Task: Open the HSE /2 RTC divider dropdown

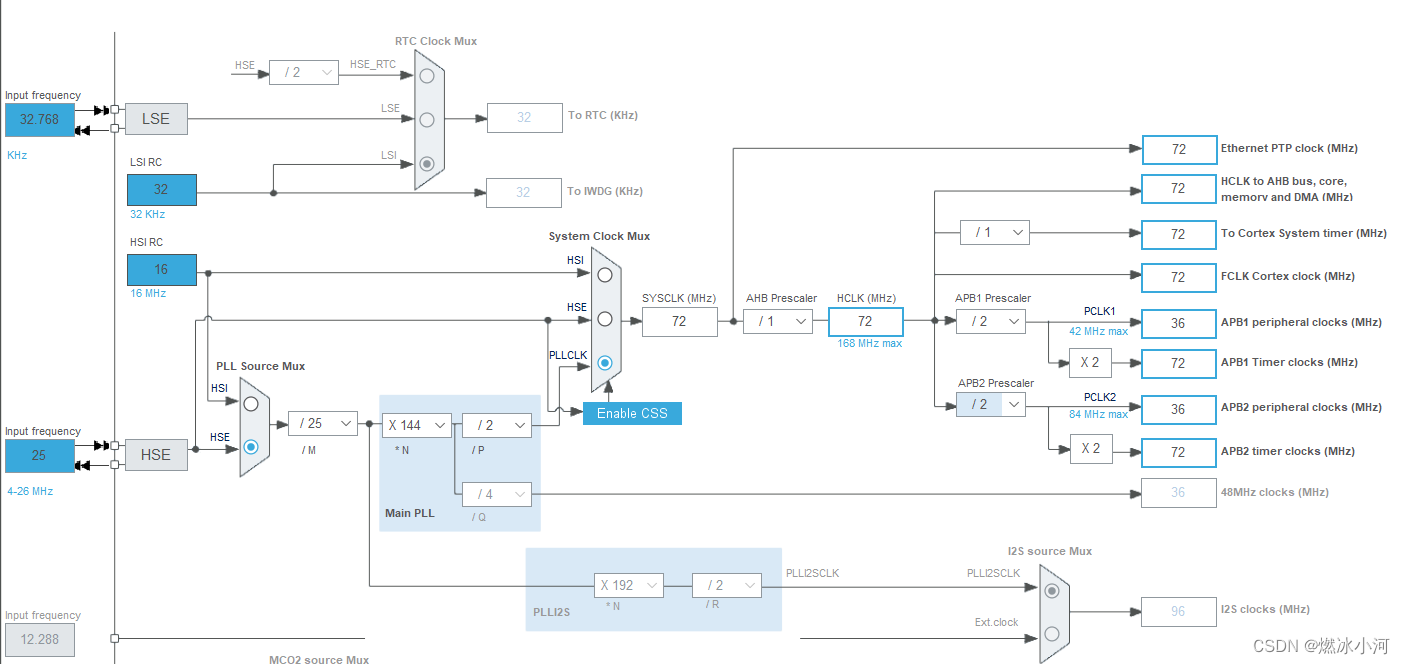Action: (304, 71)
